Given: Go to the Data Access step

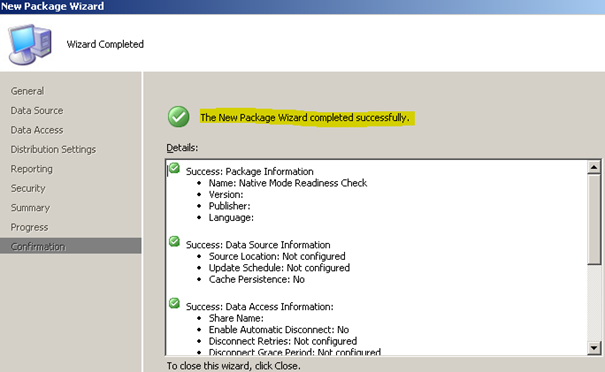Looking at the screenshot, I should (37, 130).
